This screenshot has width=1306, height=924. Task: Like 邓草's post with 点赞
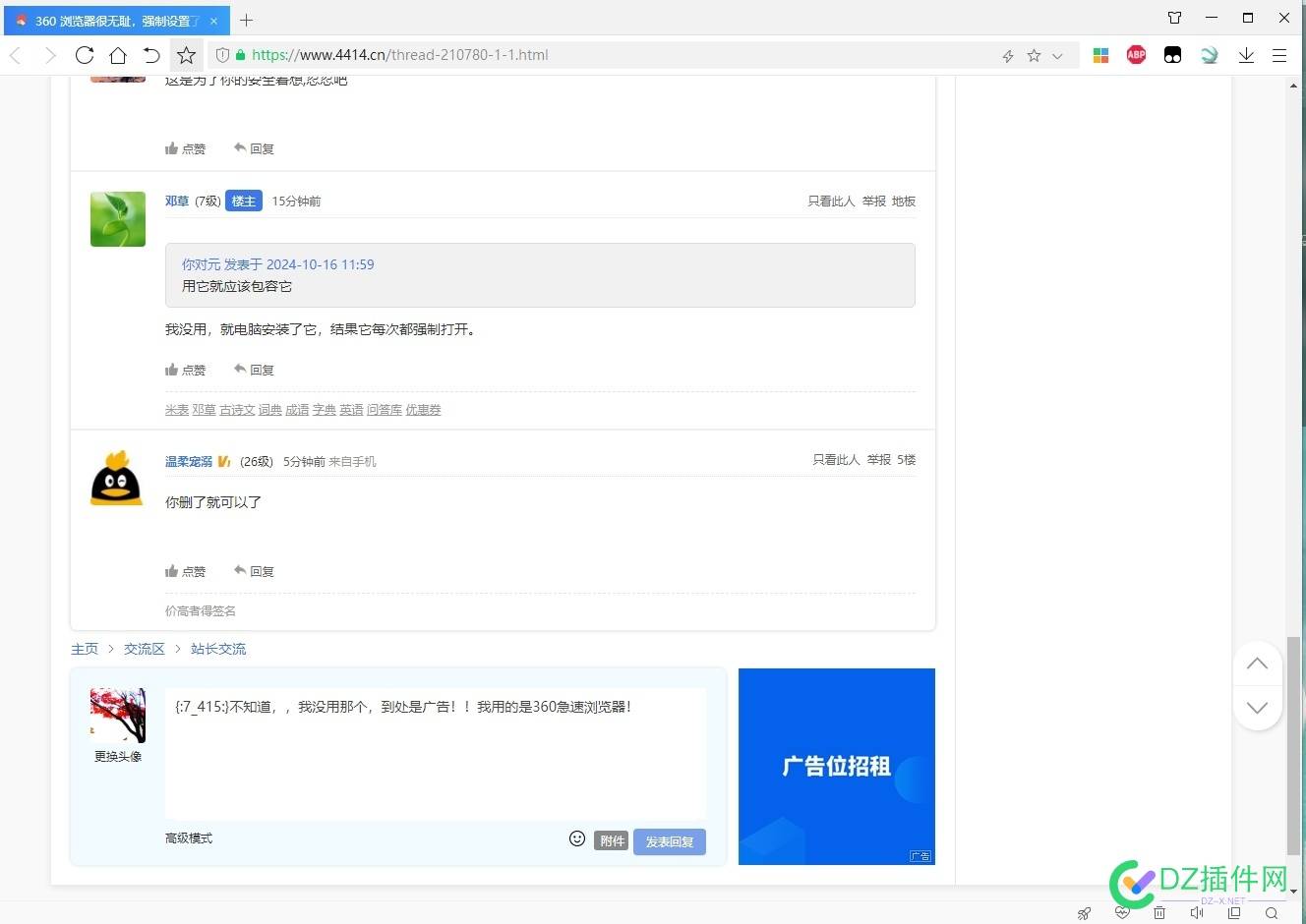click(x=185, y=370)
